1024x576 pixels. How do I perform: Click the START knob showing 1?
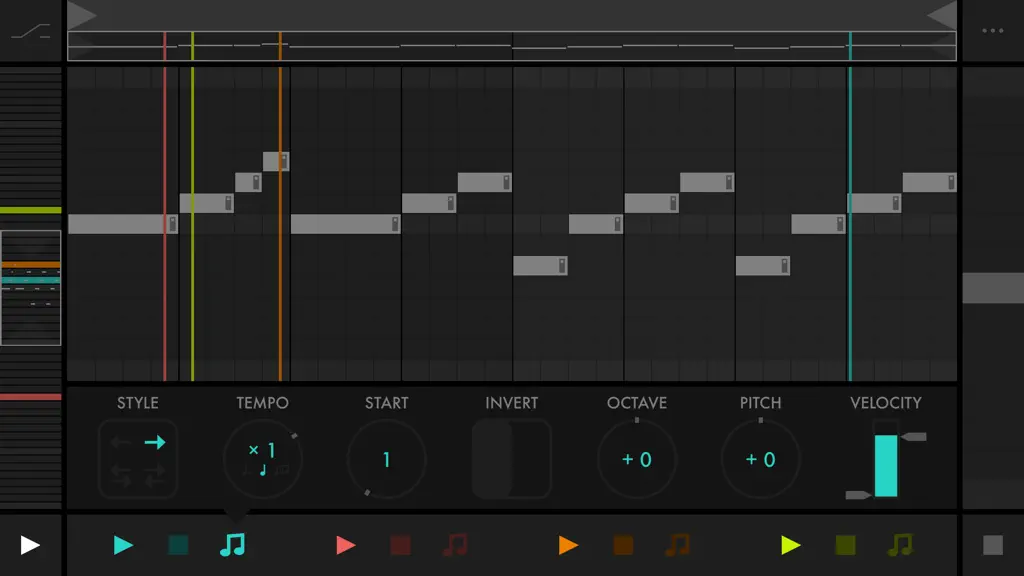pyautogui.click(x=386, y=459)
